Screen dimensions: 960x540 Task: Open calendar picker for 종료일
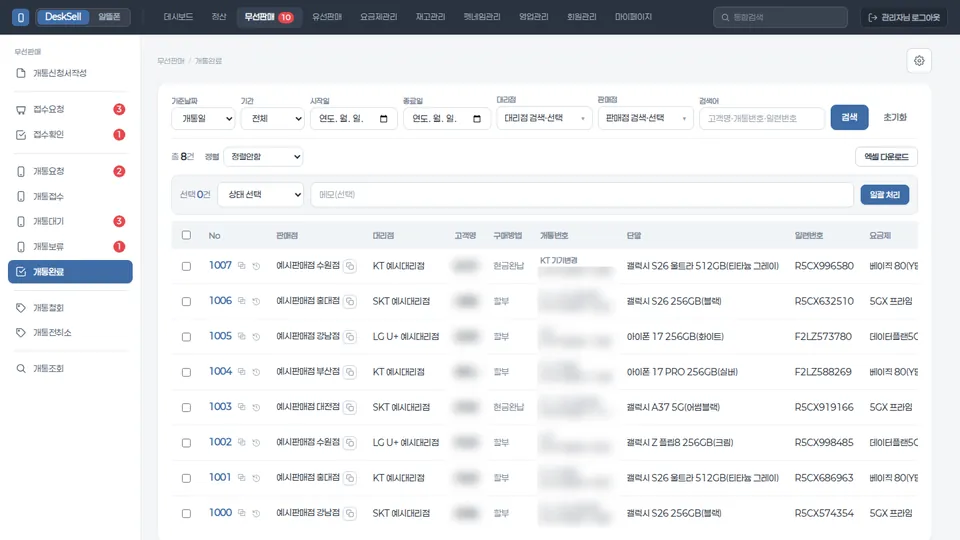tap(477, 118)
